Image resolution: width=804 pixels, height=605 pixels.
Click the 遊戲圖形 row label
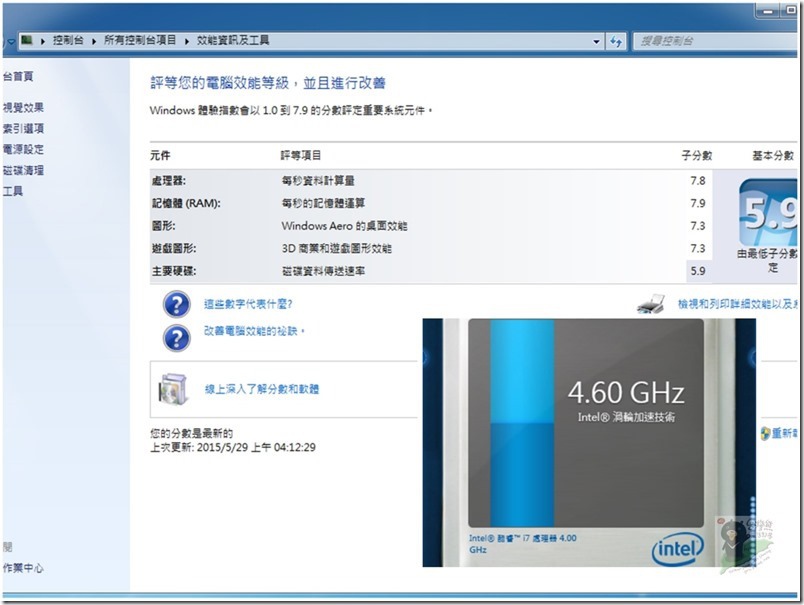pos(173,249)
